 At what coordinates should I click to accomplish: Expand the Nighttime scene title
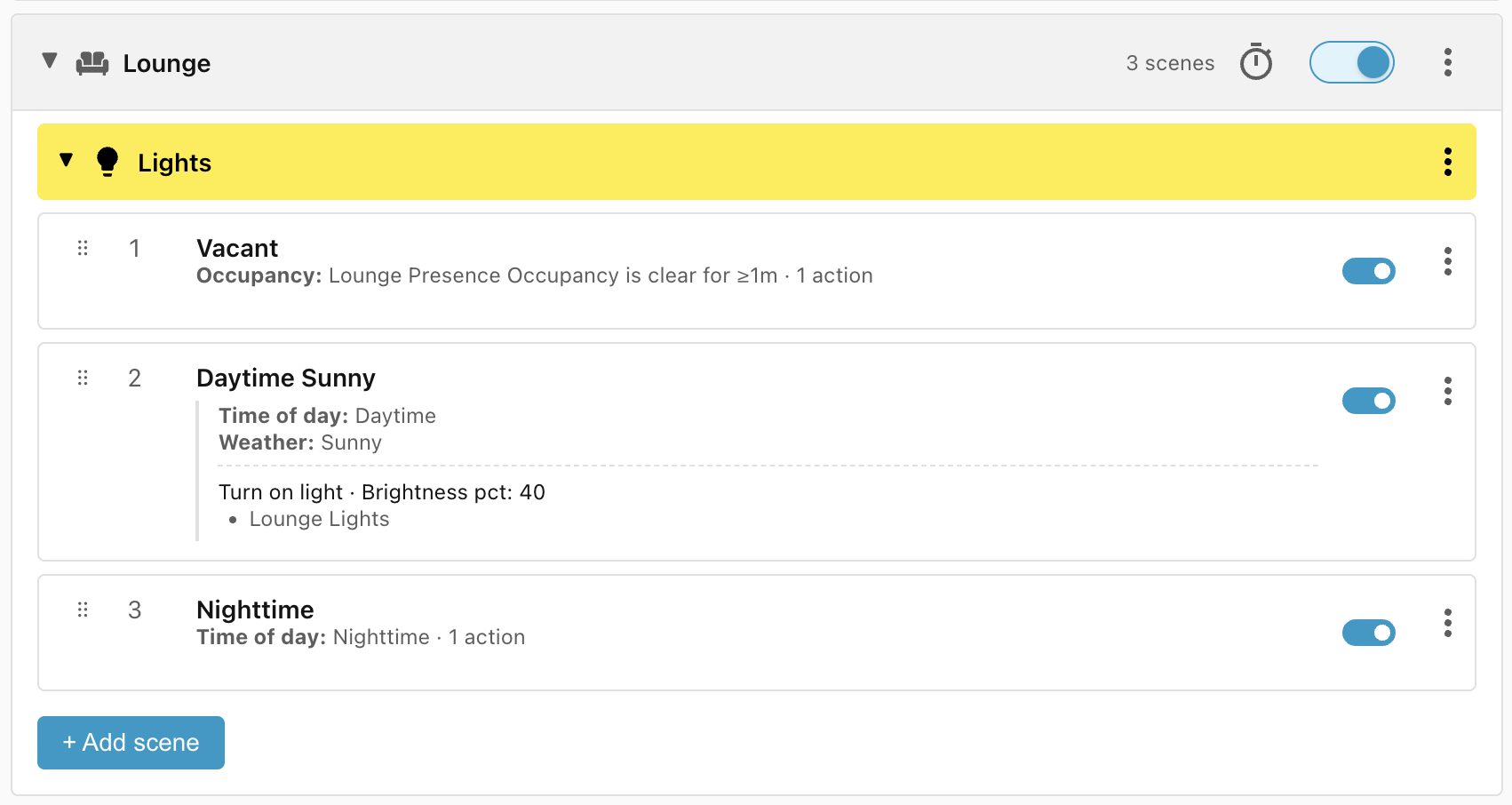pyautogui.click(x=255, y=610)
